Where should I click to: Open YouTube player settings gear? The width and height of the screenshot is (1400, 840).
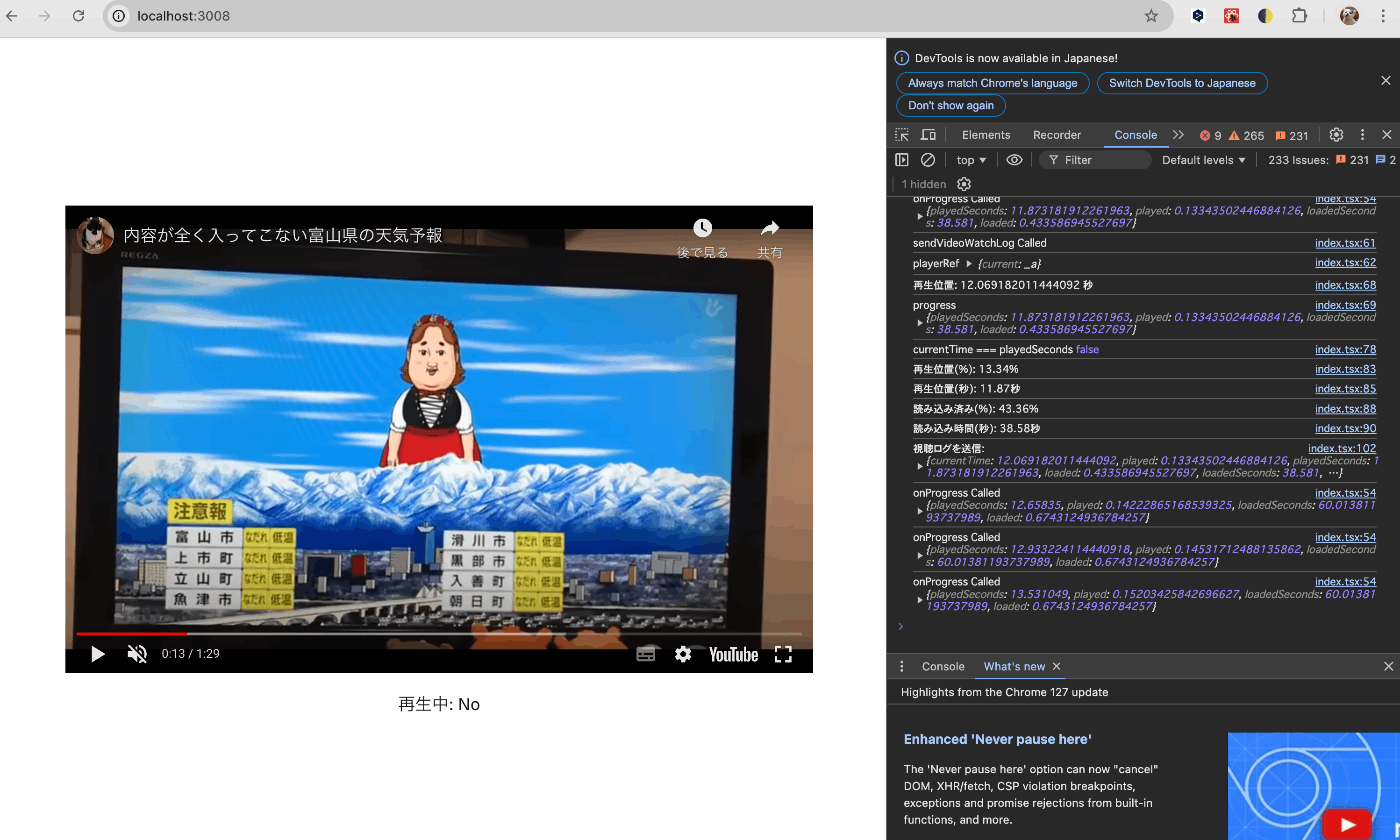tap(683, 654)
